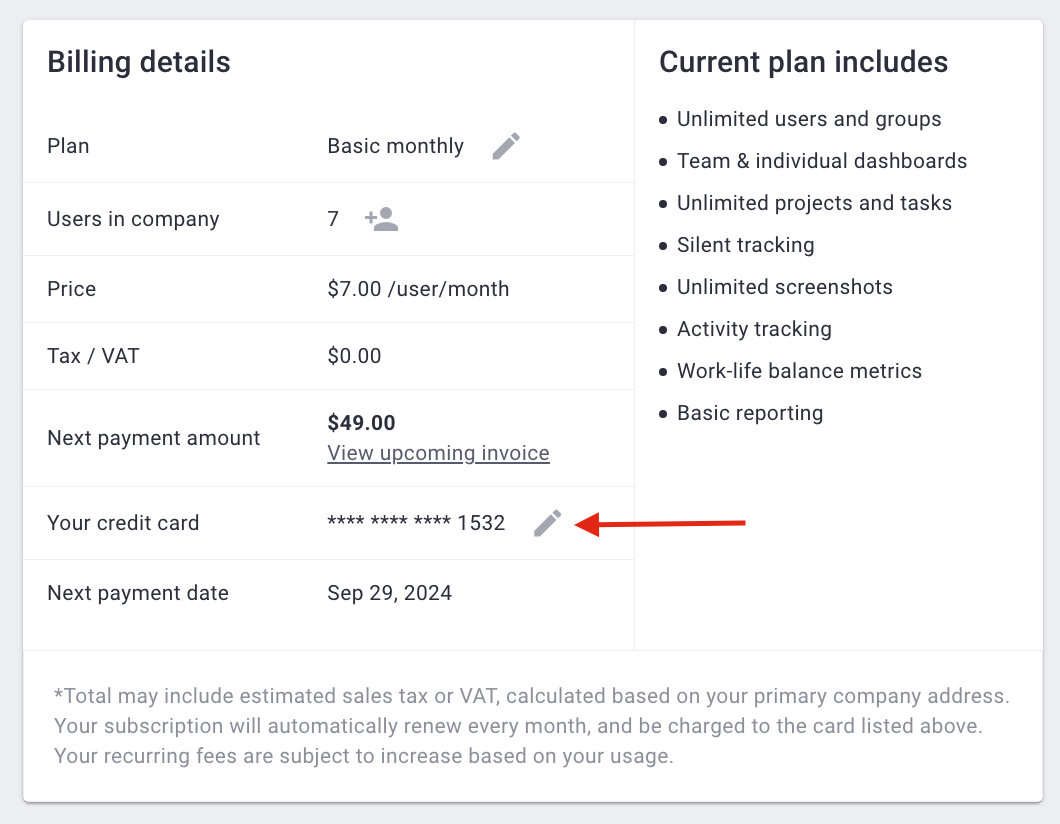Select the Billing details heading

coord(138,62)
